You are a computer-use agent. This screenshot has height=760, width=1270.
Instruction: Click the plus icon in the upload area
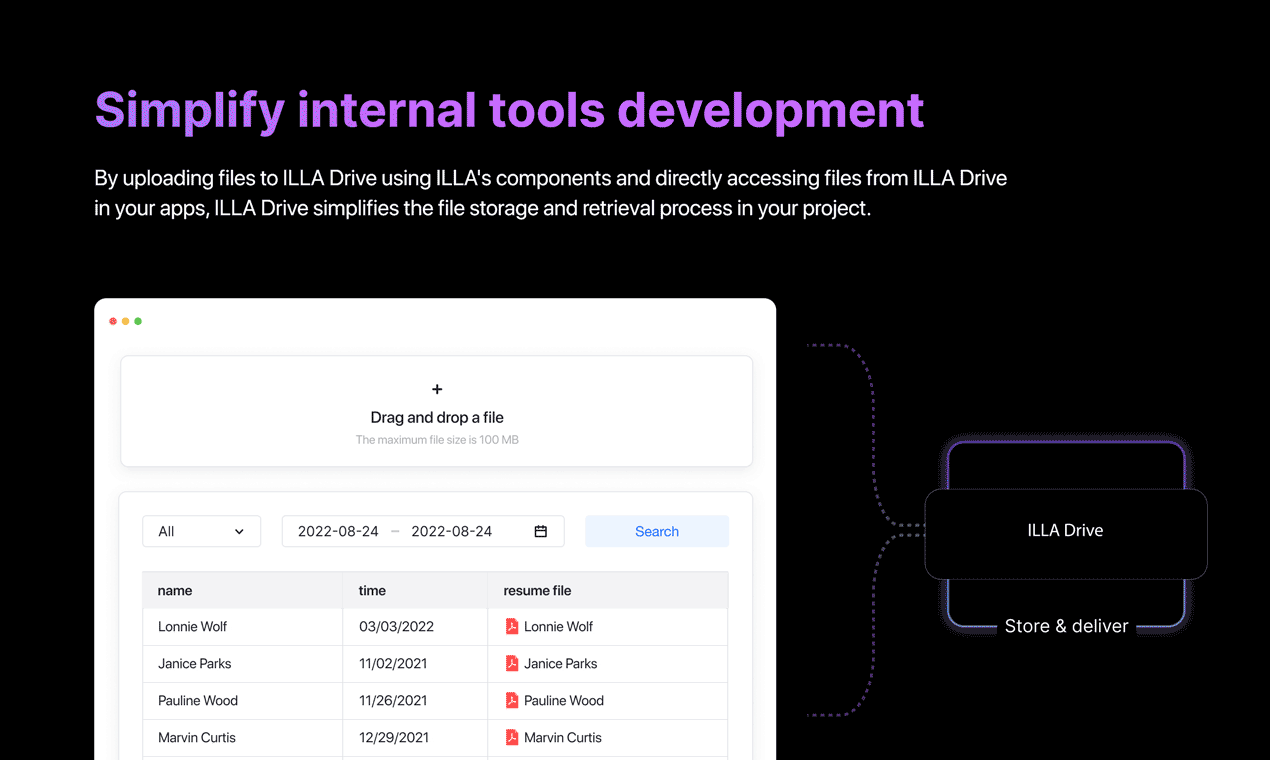437,389
